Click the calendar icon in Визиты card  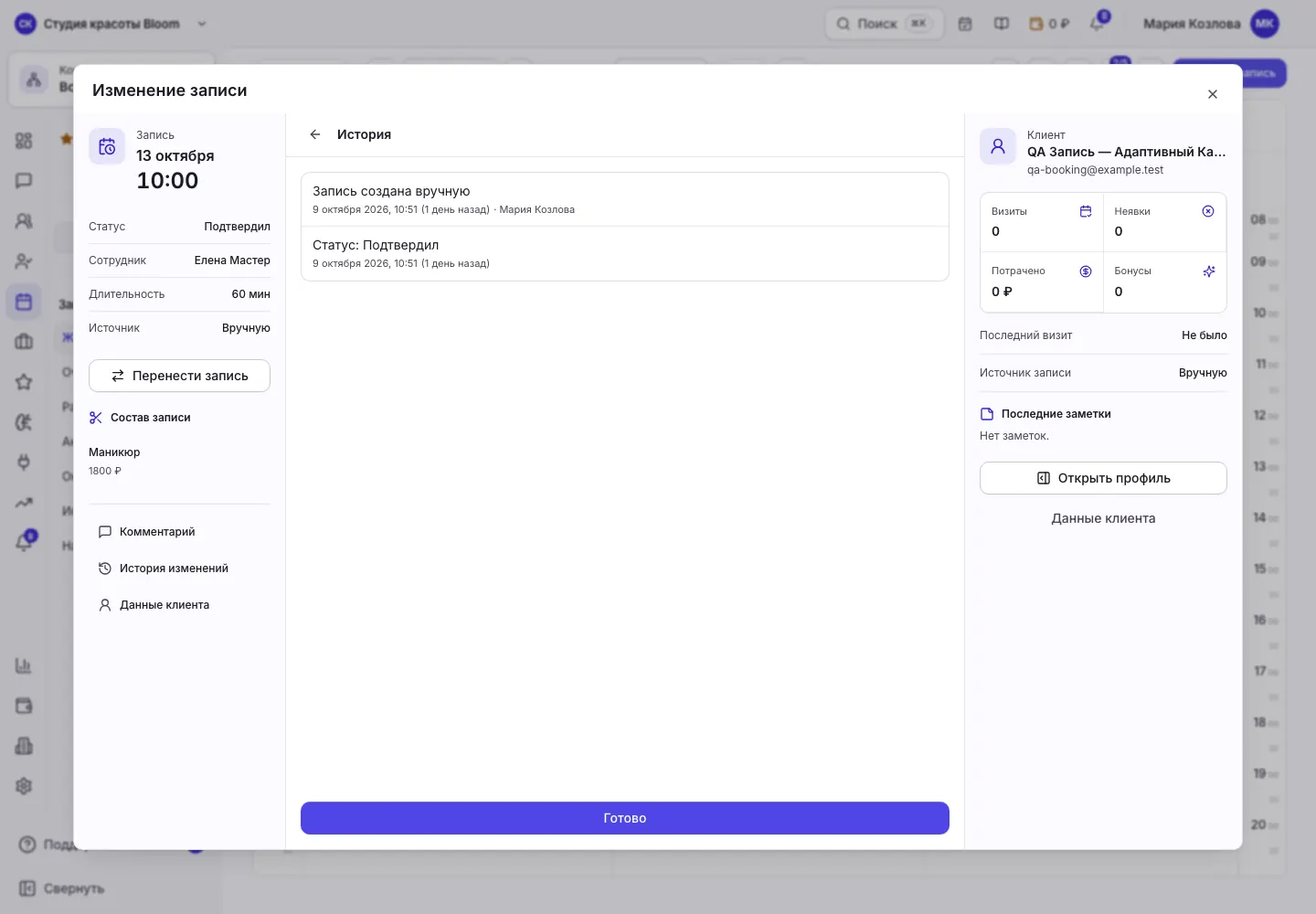coord(1086,211)
